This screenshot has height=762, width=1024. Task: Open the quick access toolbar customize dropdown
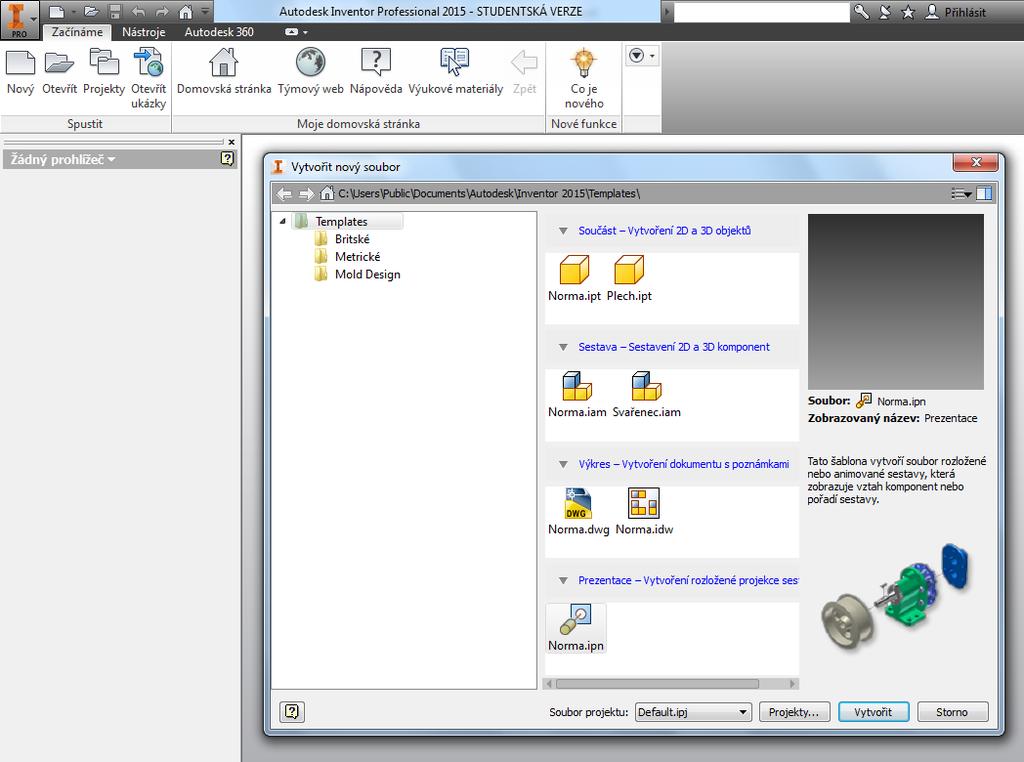(205, 11)
